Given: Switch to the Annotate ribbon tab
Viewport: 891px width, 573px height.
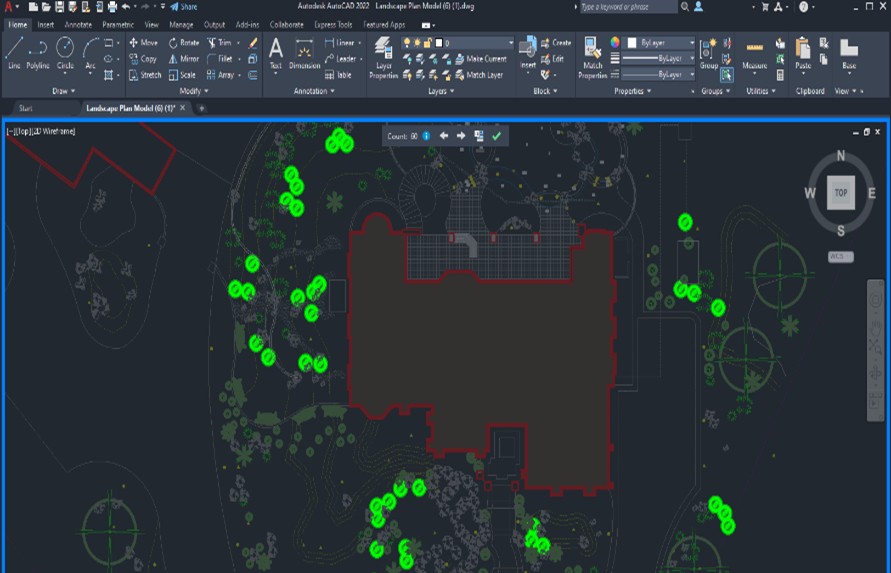Looking at the screenshot, I should coord(78,24).
